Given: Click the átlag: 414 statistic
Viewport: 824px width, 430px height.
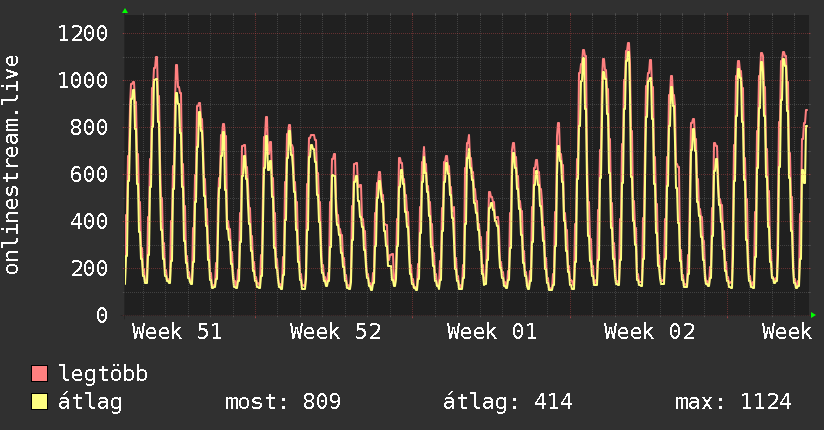Looking at the screenshot, I should click(x=507, y=402).
